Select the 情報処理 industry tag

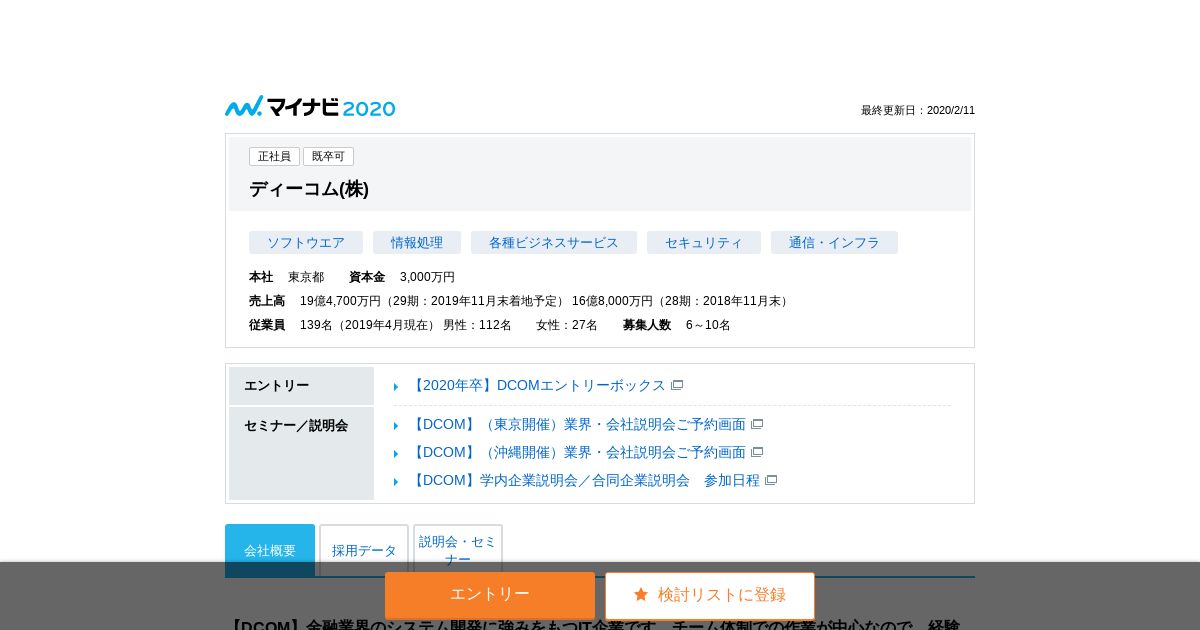coord(417,243)
